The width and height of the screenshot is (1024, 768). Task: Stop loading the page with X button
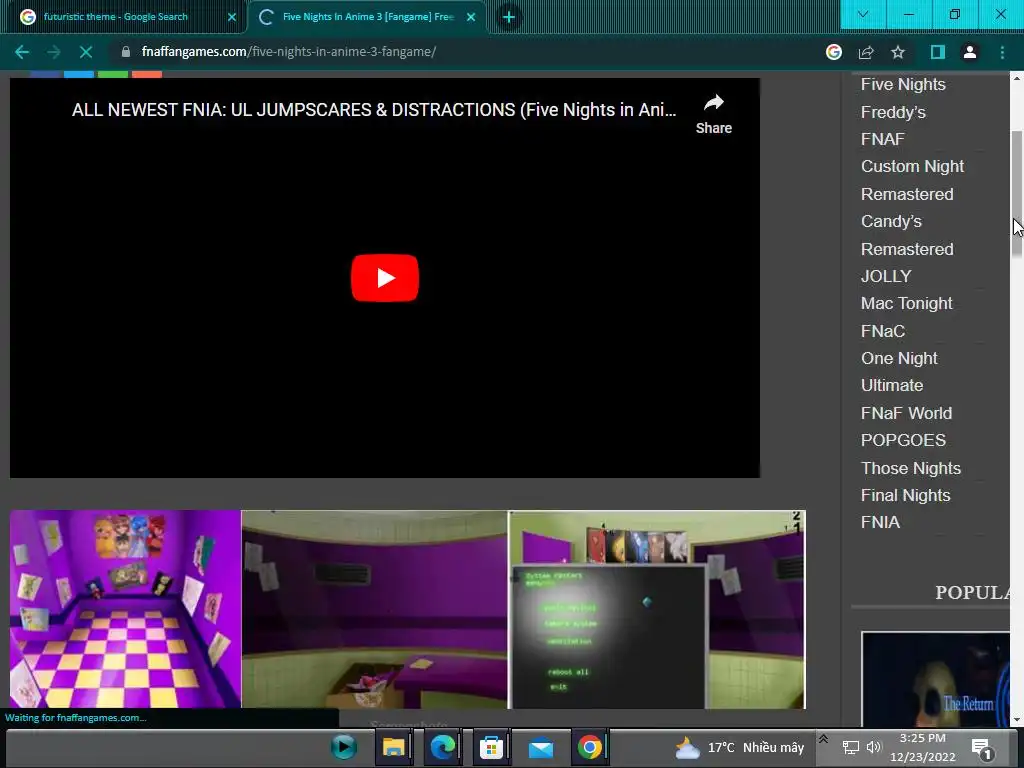coord(86,52)
